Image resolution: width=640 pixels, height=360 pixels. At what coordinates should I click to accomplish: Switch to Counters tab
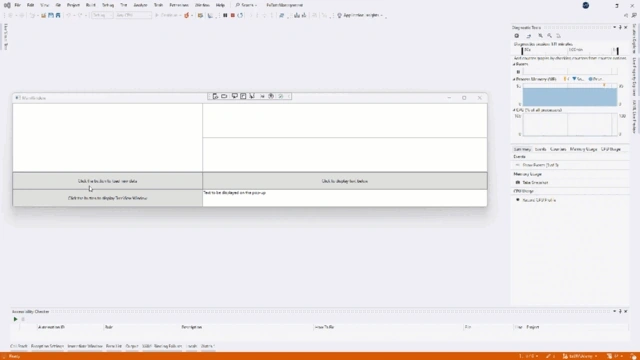[x=558, y=149]
